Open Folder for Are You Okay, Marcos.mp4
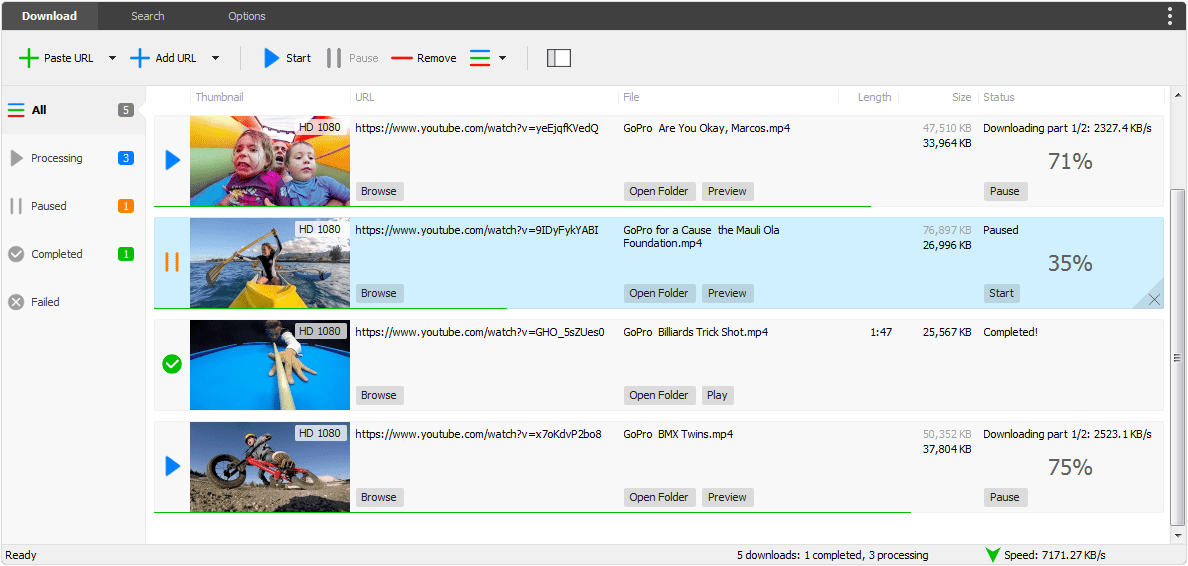Viewport: 1188px width, 566px height. pyautogui.click(x=659, y=191)
